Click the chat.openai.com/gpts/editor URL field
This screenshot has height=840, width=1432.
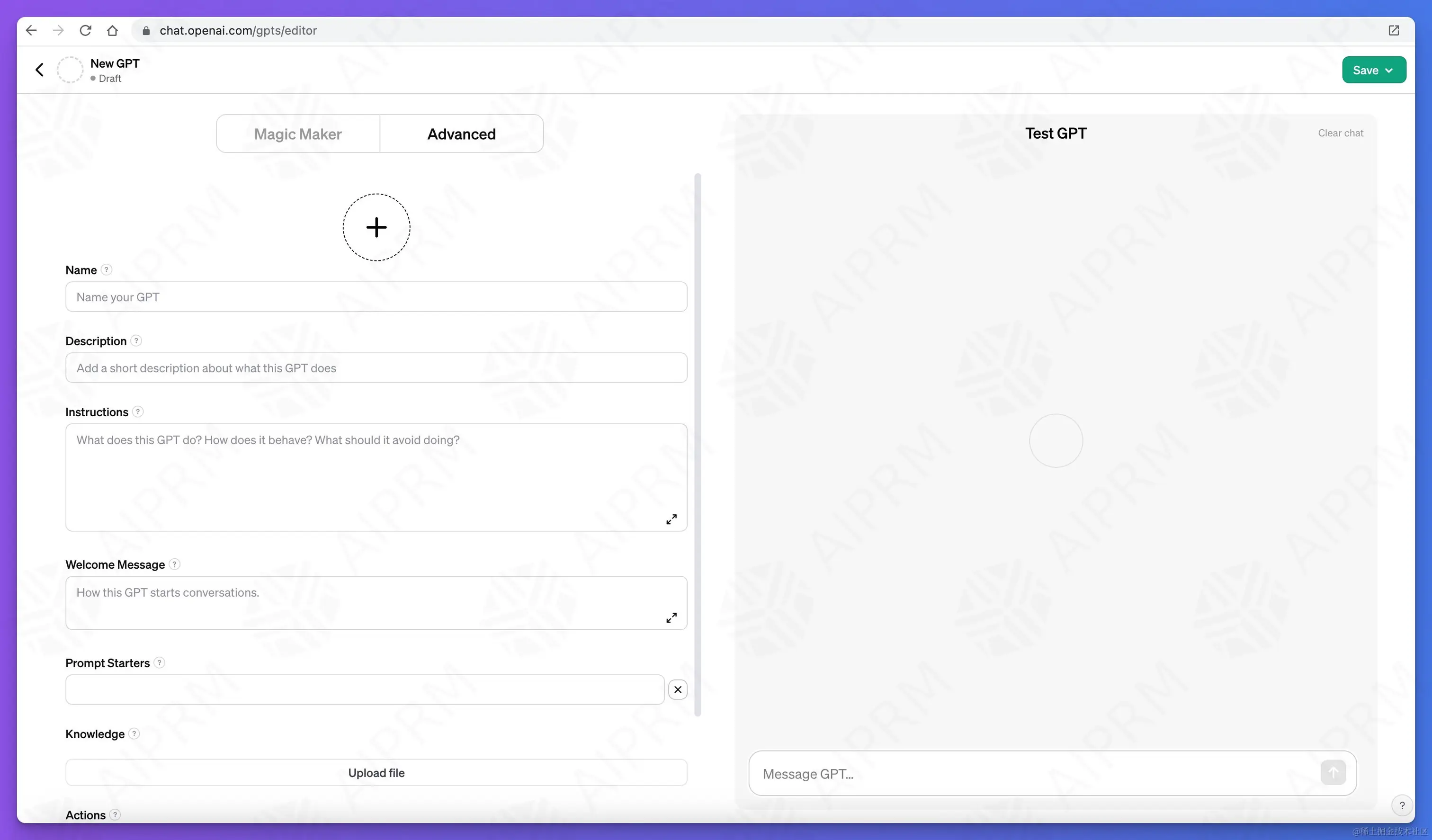coord(238,31)
